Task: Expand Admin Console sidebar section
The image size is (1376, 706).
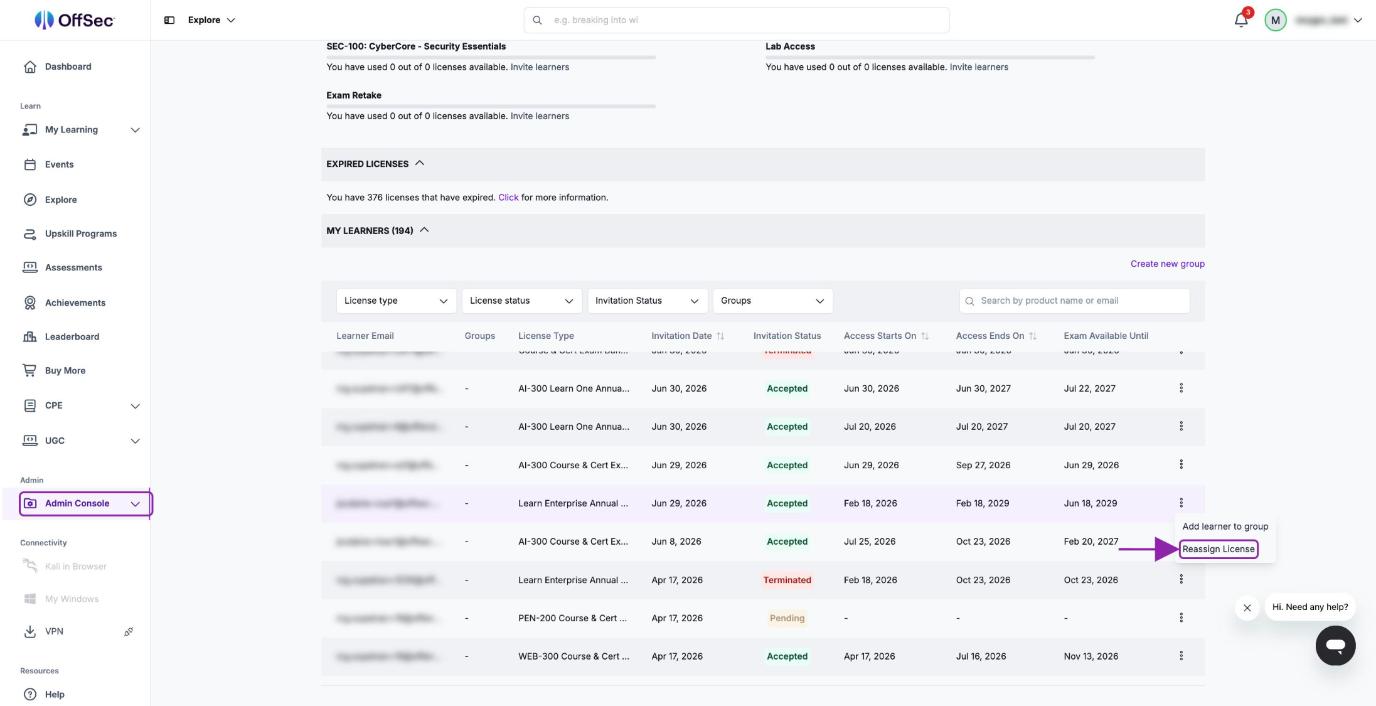Action: (135, 504)
